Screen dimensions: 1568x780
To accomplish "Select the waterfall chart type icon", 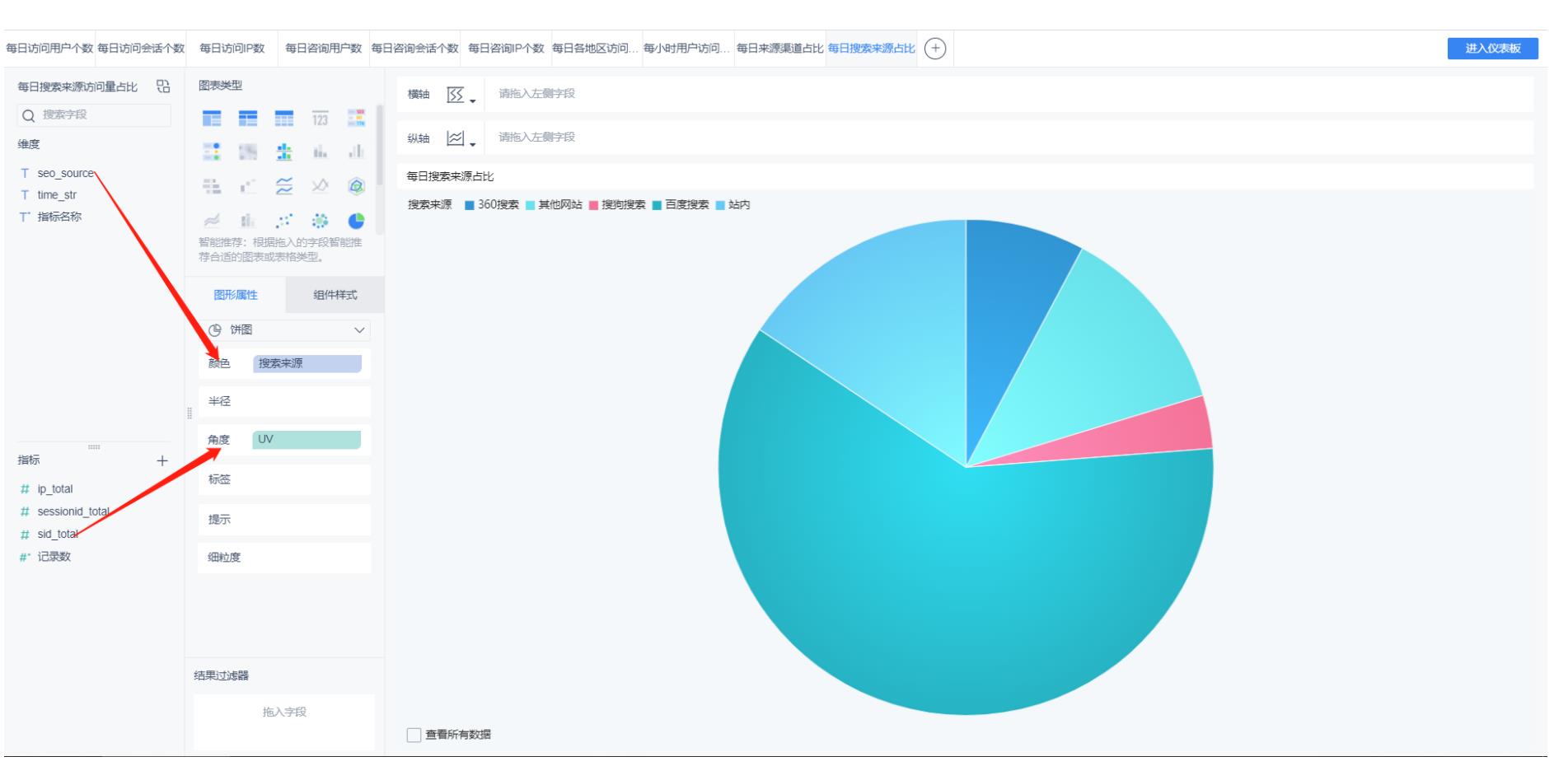I will tap(248, 187).
